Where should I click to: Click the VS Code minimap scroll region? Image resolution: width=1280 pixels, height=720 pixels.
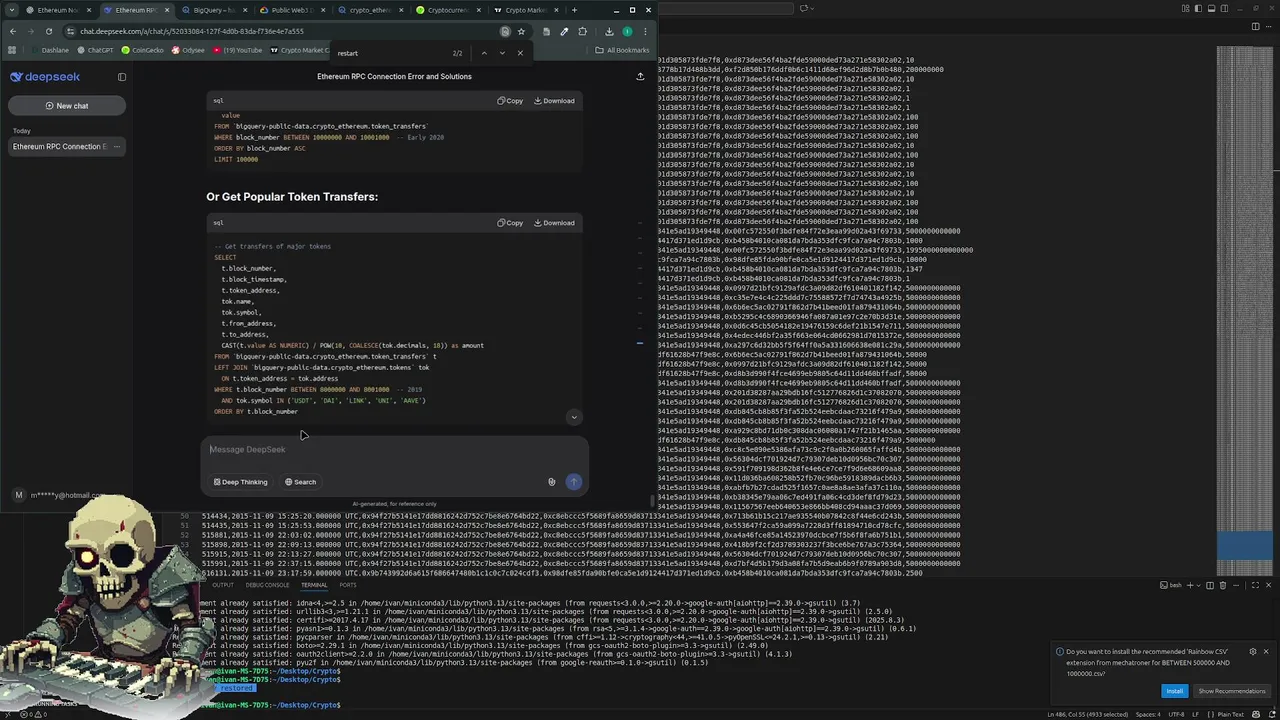[x=1244, y=310]
